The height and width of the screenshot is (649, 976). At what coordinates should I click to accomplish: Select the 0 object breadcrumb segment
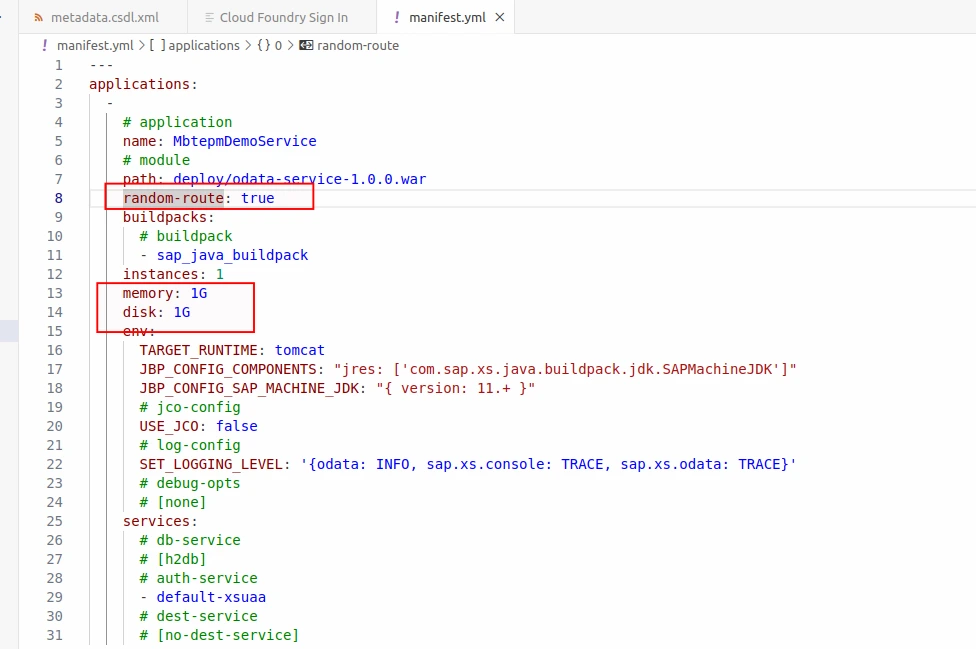tap(278, 45)
